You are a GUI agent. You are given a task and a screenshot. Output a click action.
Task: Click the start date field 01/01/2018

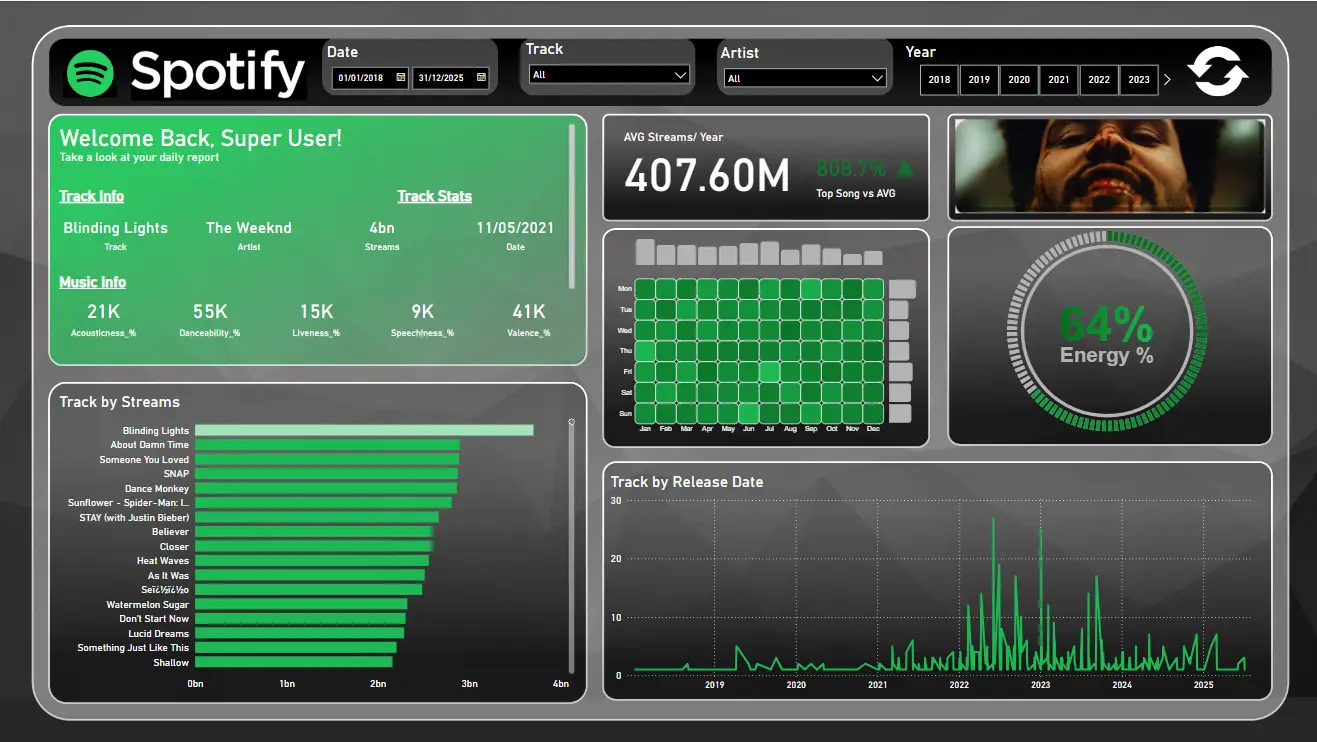click(x=363, y=78)
